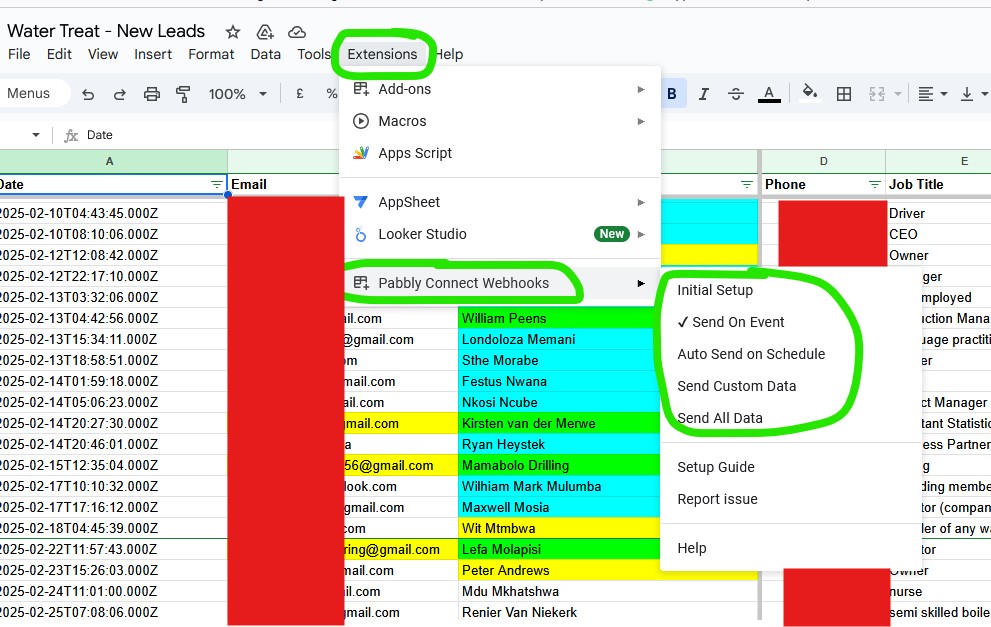The width and height of the screenshot is (991, 627).
Task: Redo the last action
Action: (x=119, y=94)
